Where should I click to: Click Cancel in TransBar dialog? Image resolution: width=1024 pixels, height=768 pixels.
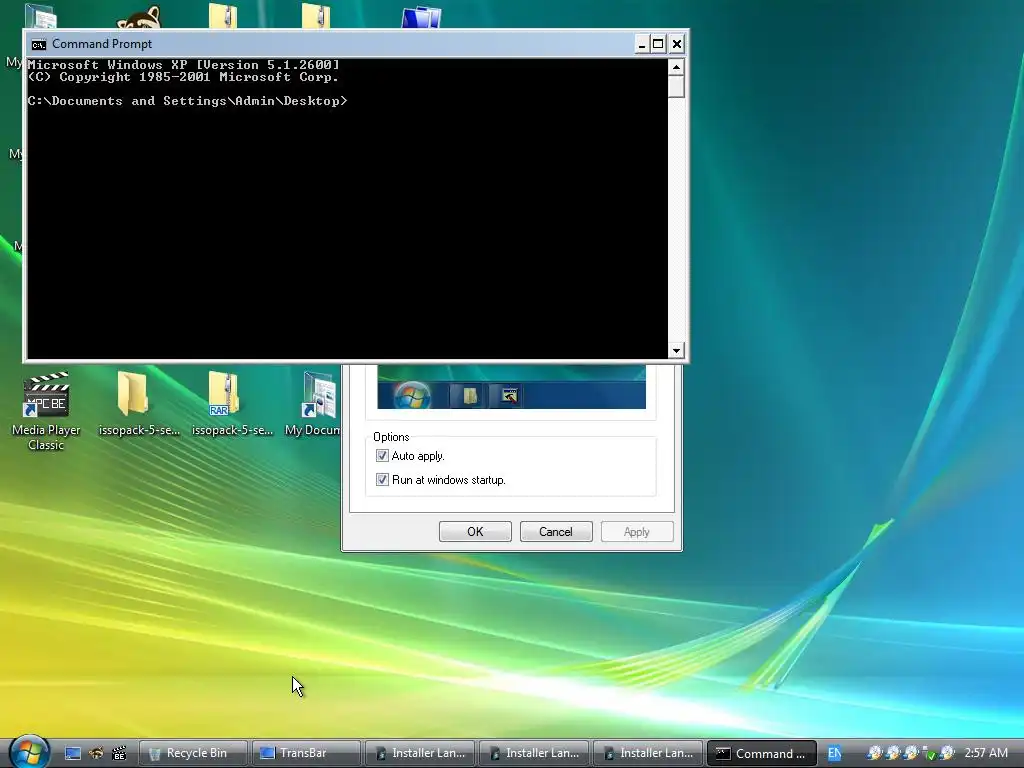point(556,532)
